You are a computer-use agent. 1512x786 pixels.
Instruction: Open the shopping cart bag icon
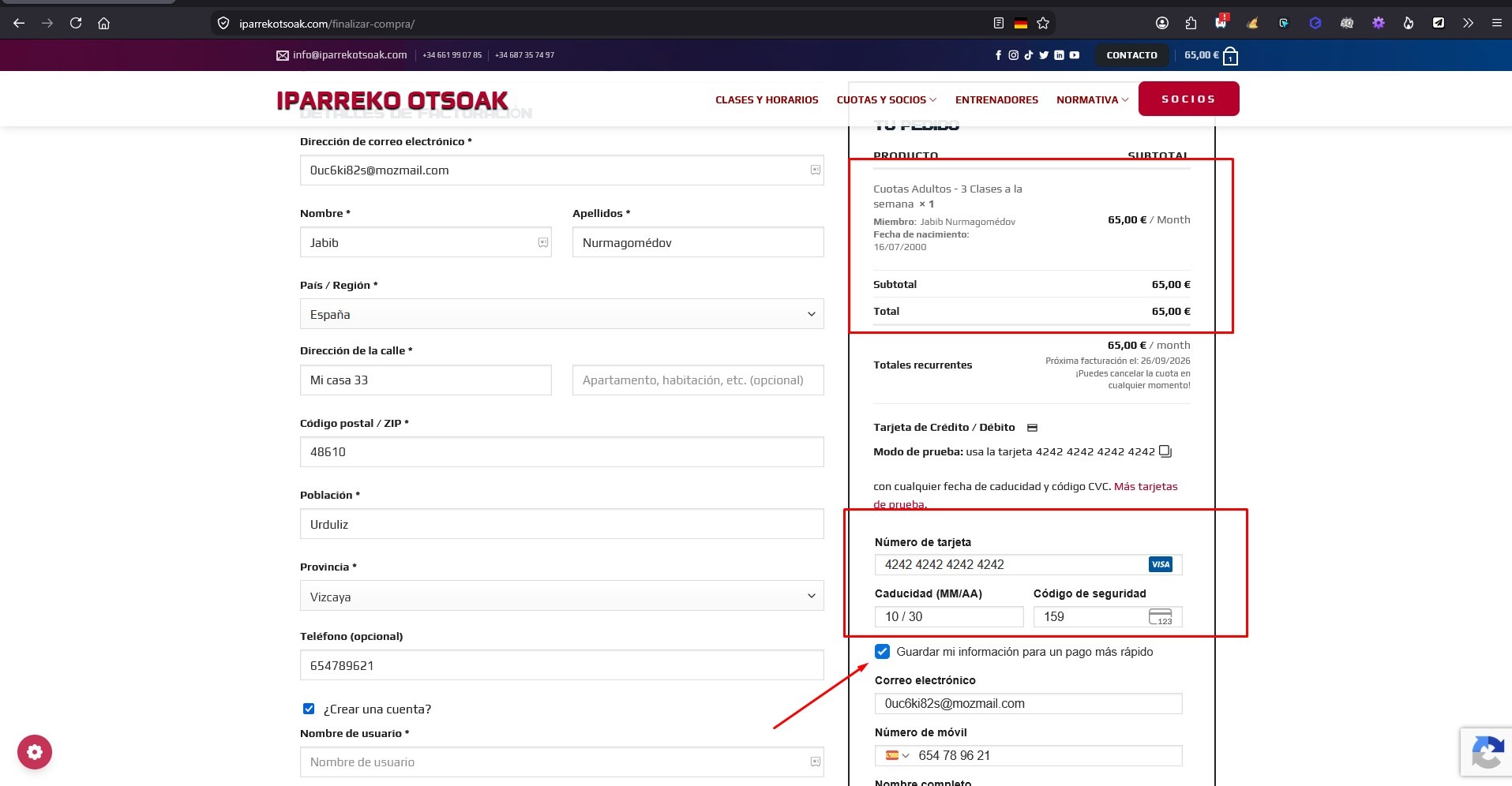[x=1230, y=56]
